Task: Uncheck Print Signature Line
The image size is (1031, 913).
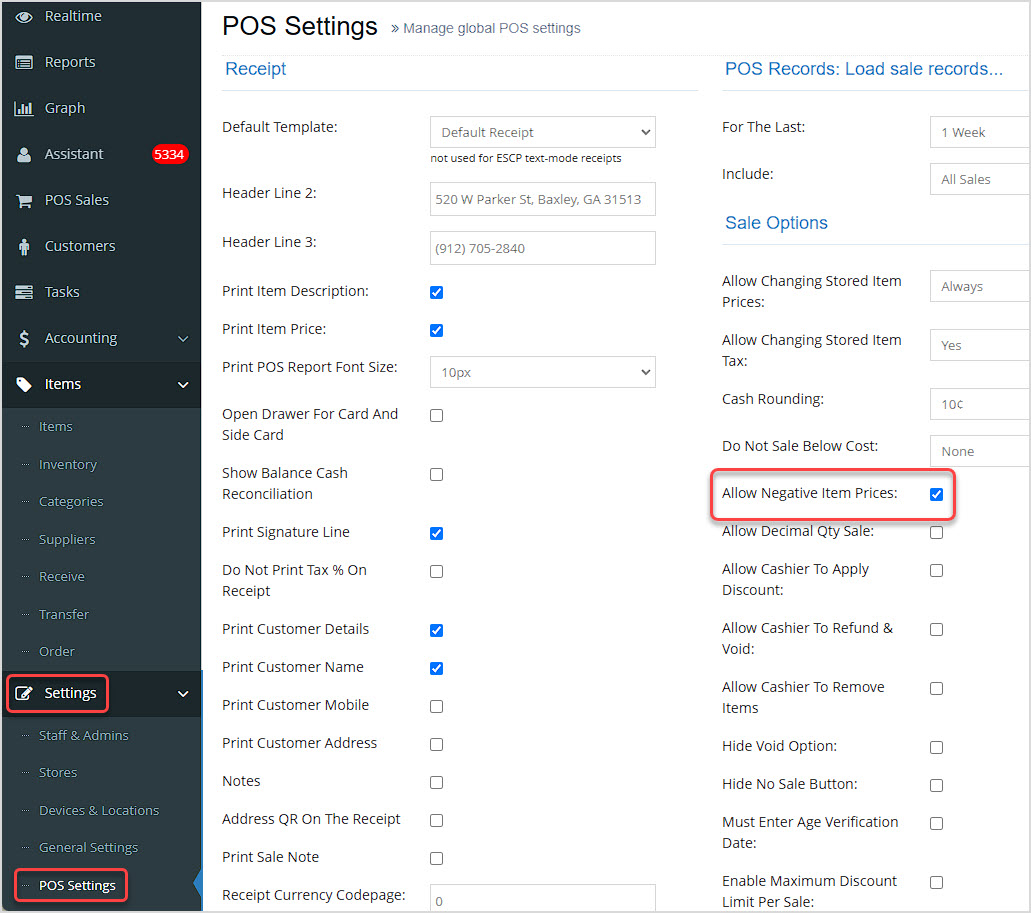Action: click(x=436, y=533)
